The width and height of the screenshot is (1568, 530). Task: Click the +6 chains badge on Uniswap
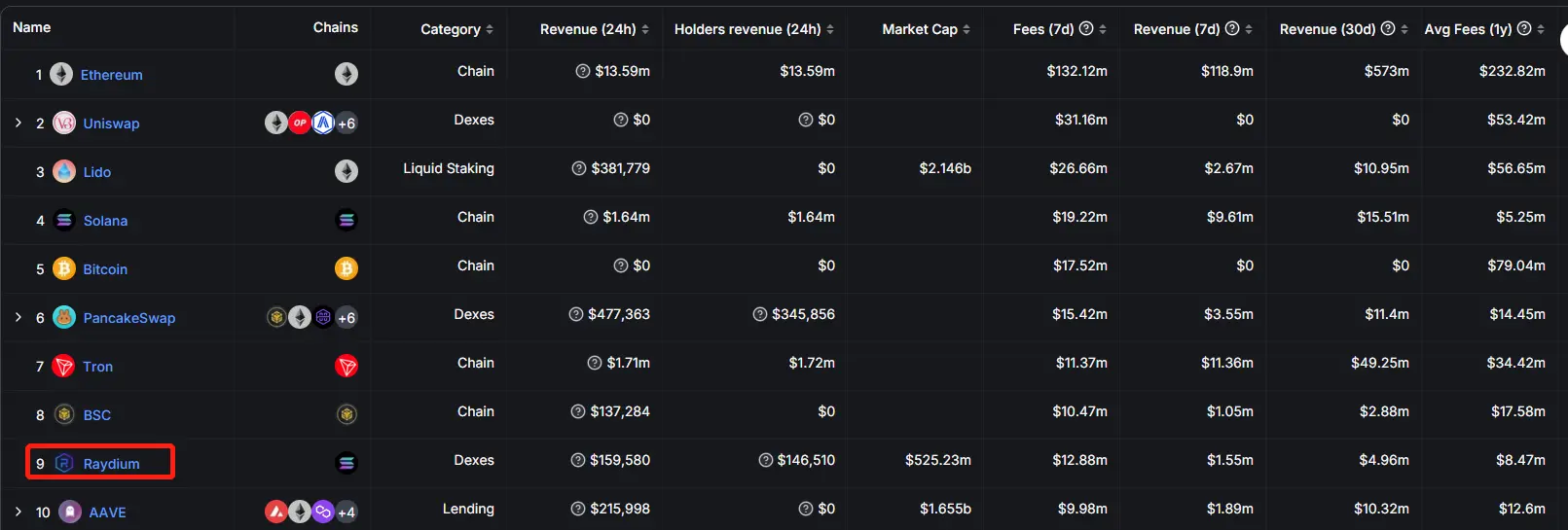click(x=346, y=124)
